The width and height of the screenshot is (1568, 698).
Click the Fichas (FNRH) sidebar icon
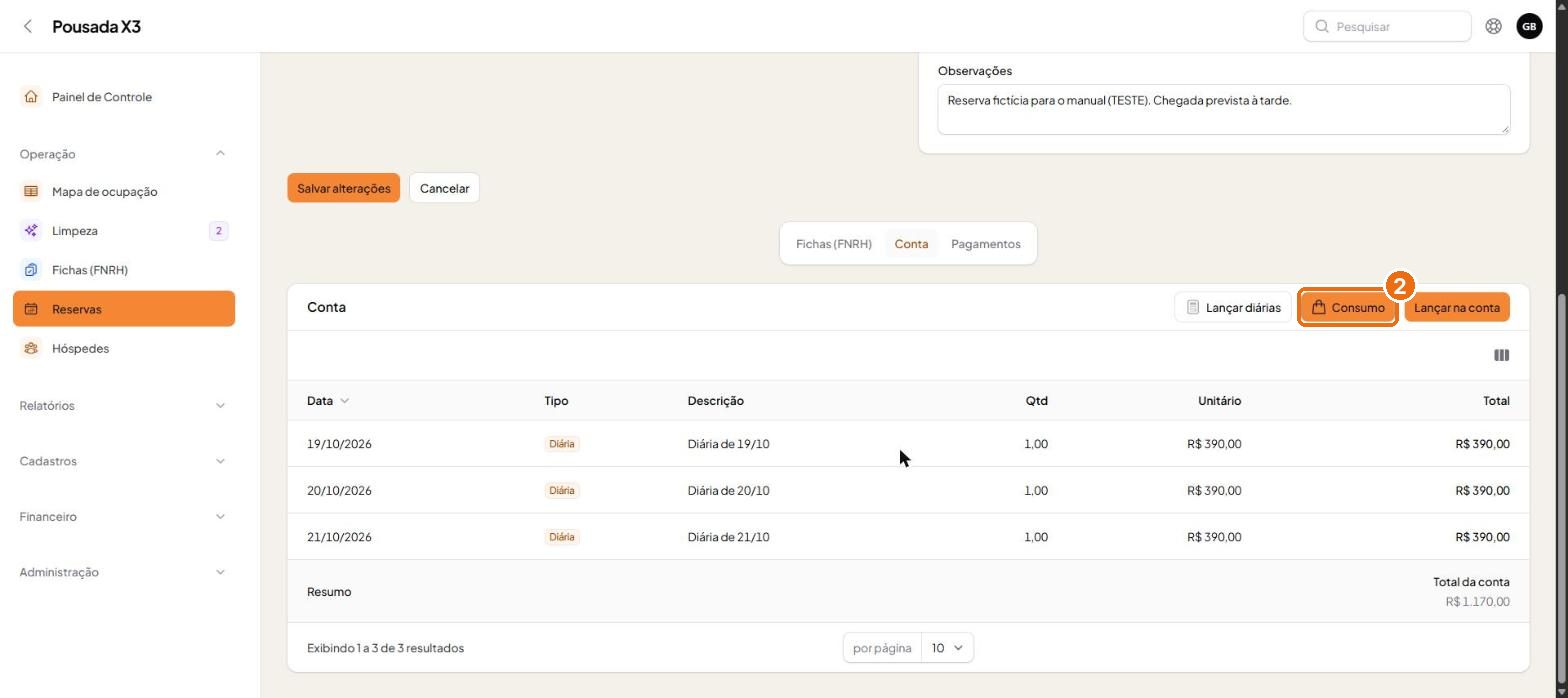31,270
